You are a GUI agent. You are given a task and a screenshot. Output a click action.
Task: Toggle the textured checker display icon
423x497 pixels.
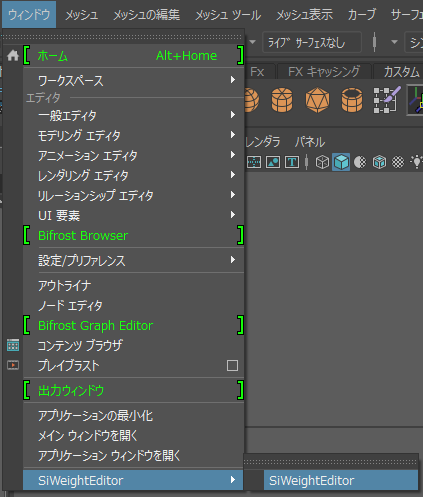click(398, 162)
